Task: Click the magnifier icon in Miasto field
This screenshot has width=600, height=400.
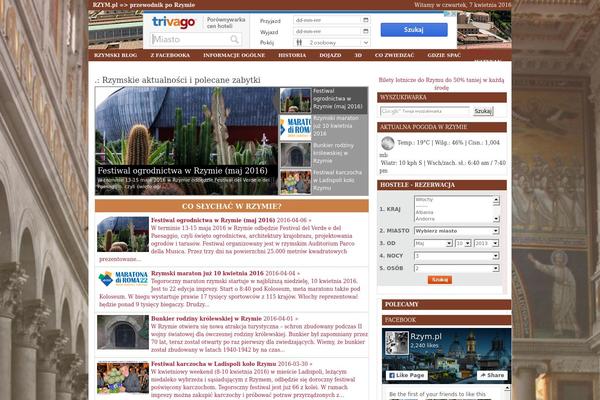Action: (234, 39)
